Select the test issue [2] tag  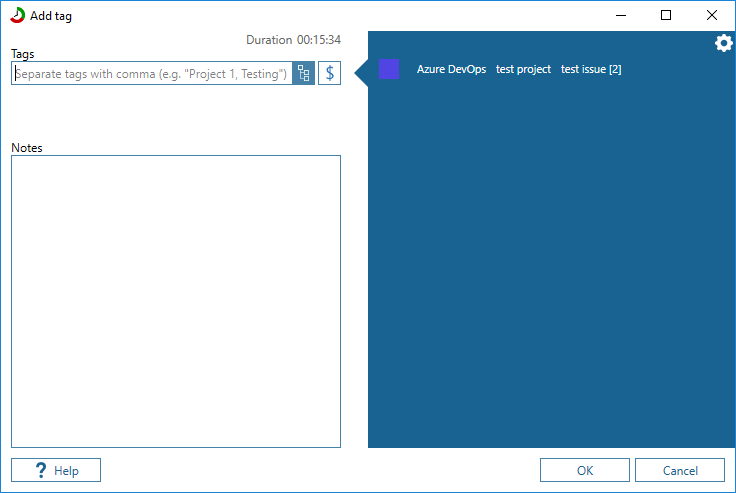[591, 69]
